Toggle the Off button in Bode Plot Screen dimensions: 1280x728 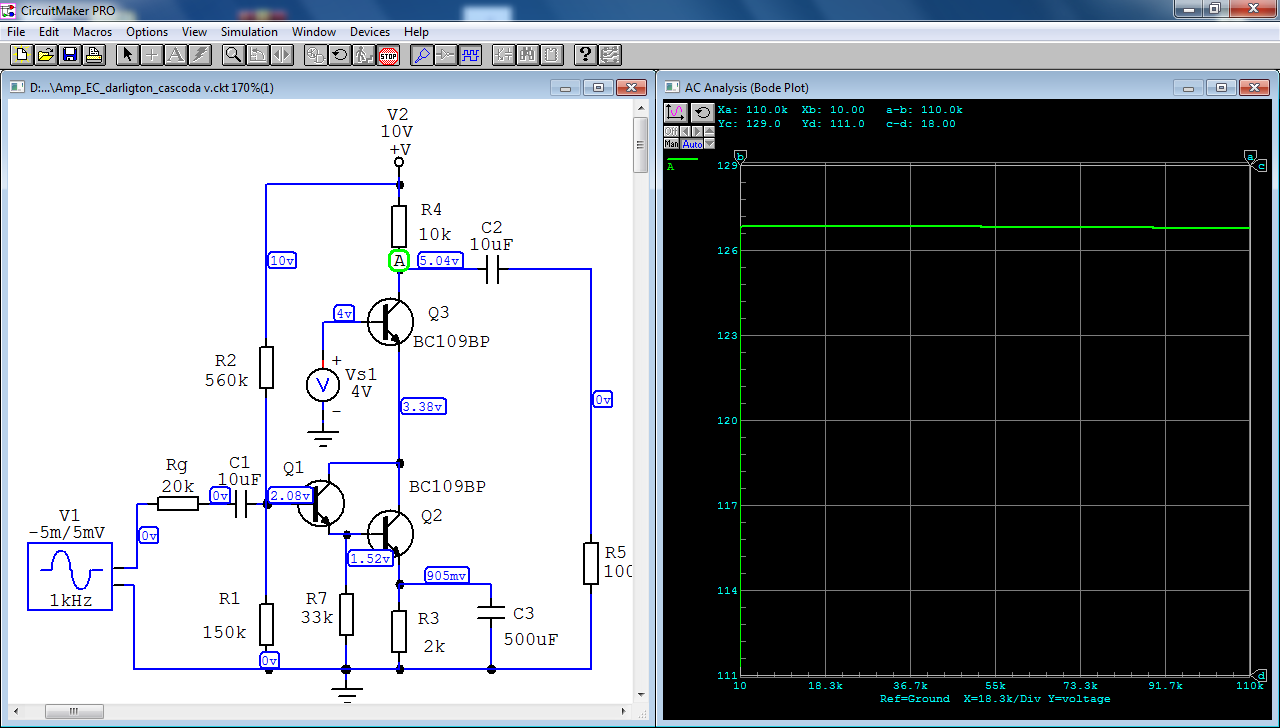671,131
